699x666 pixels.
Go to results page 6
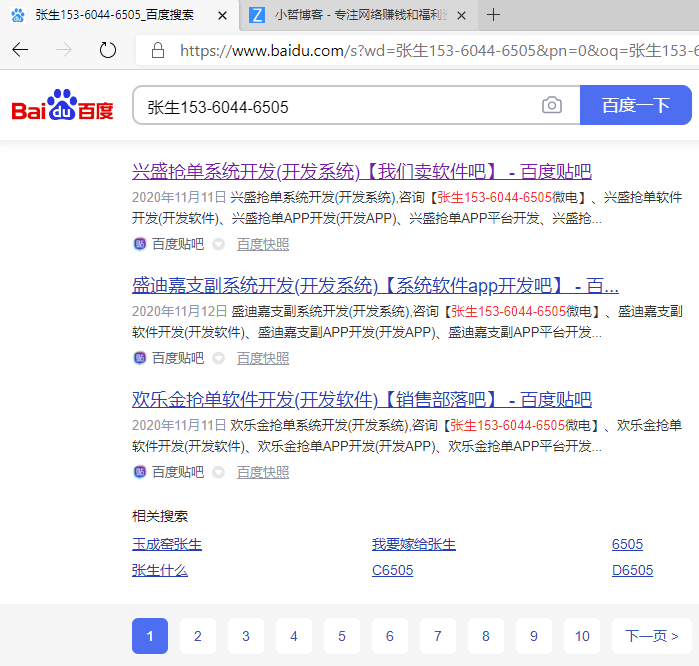click(390, 636)
